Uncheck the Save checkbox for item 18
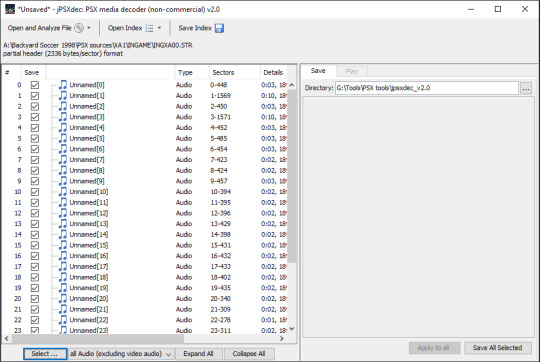This screenshot has height=362, width=540. 35,277
